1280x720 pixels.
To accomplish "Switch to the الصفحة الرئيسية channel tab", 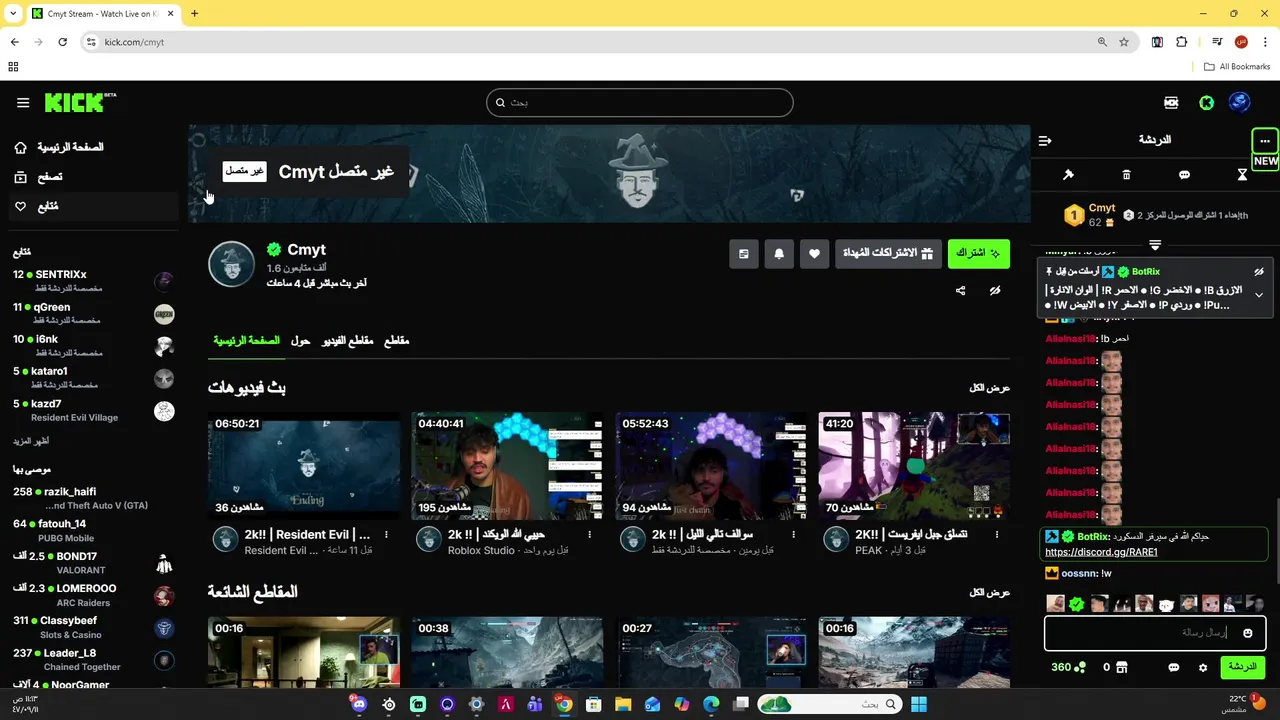I will click(x=246, y=341).
